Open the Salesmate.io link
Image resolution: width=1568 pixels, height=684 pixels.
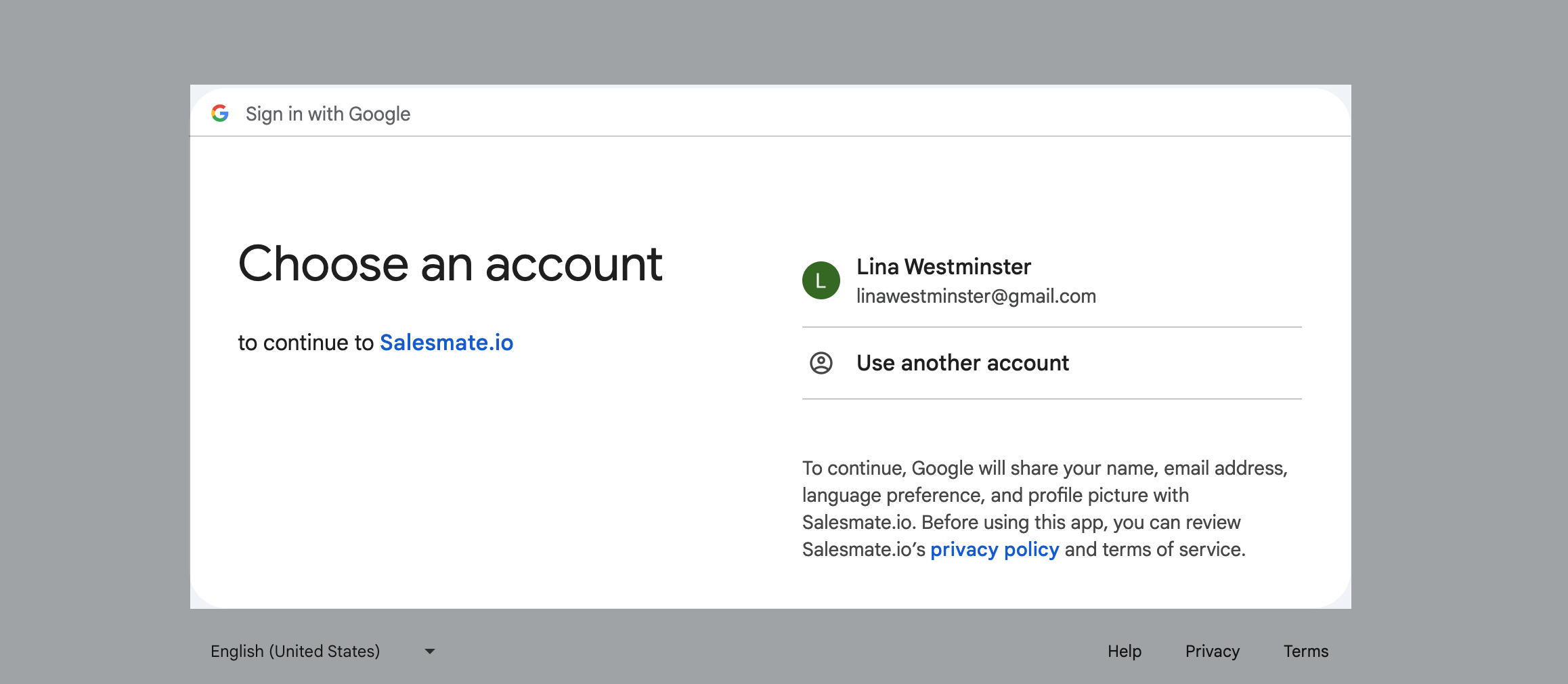(x=447, y=343)
